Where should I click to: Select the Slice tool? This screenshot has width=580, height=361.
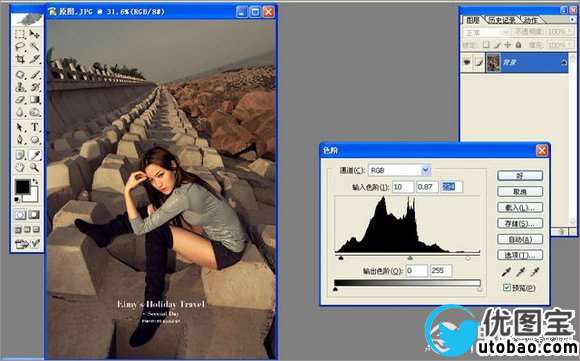click(34, 59)
